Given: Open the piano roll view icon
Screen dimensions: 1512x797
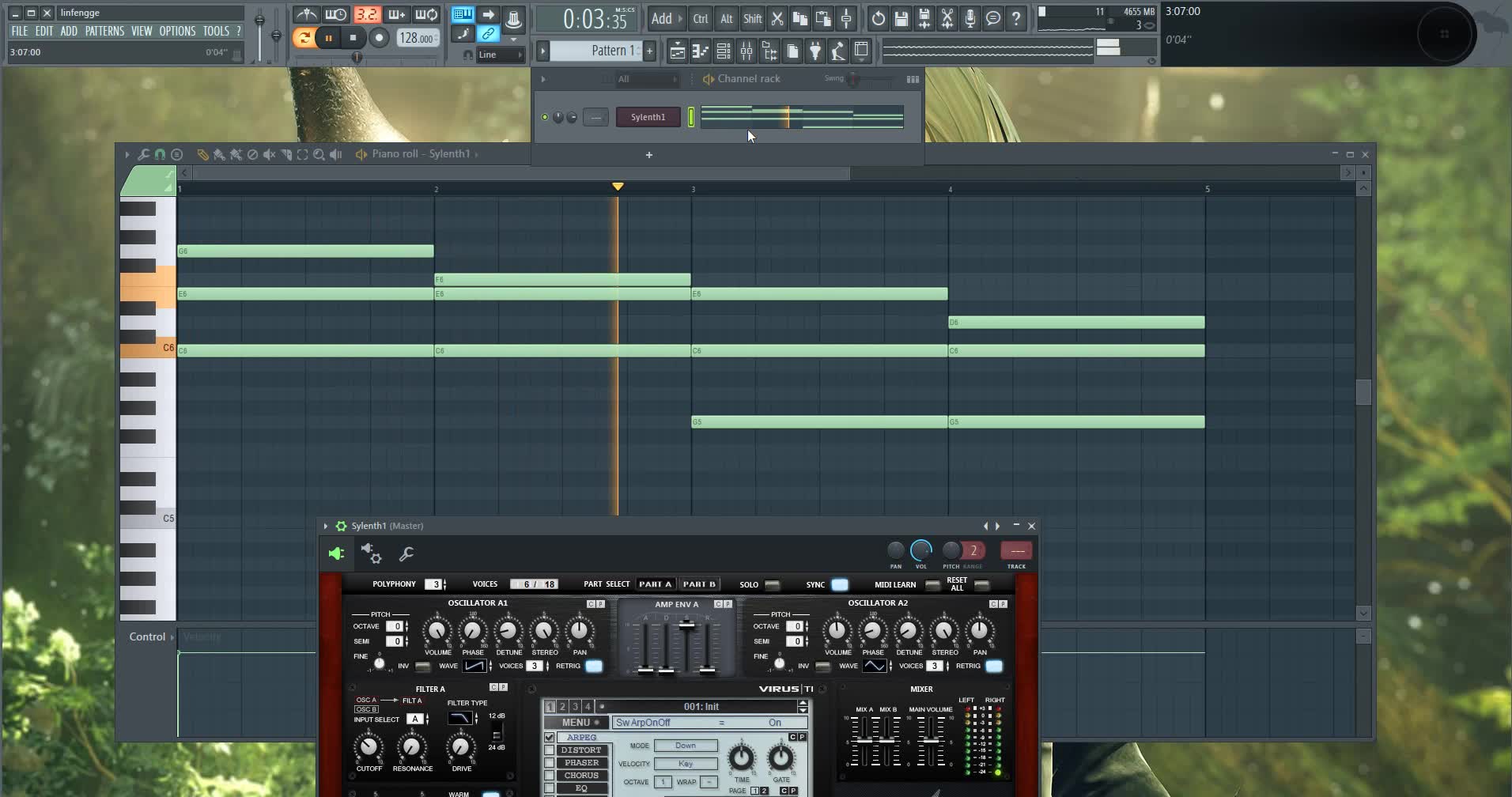Looking at the screenshot, I should [x=700, y=51].
